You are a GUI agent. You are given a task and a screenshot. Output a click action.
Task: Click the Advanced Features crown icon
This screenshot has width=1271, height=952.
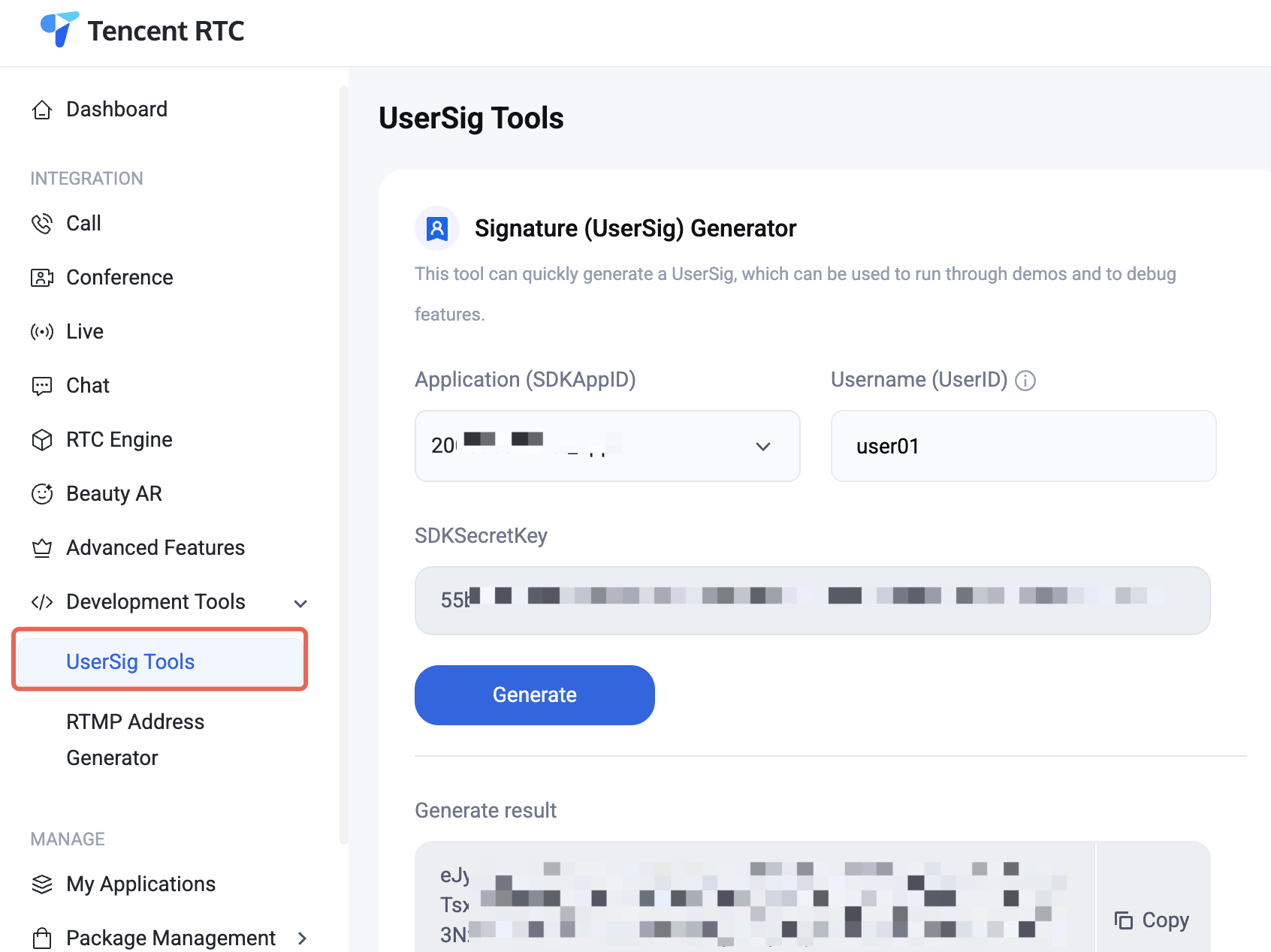[42, 548]
